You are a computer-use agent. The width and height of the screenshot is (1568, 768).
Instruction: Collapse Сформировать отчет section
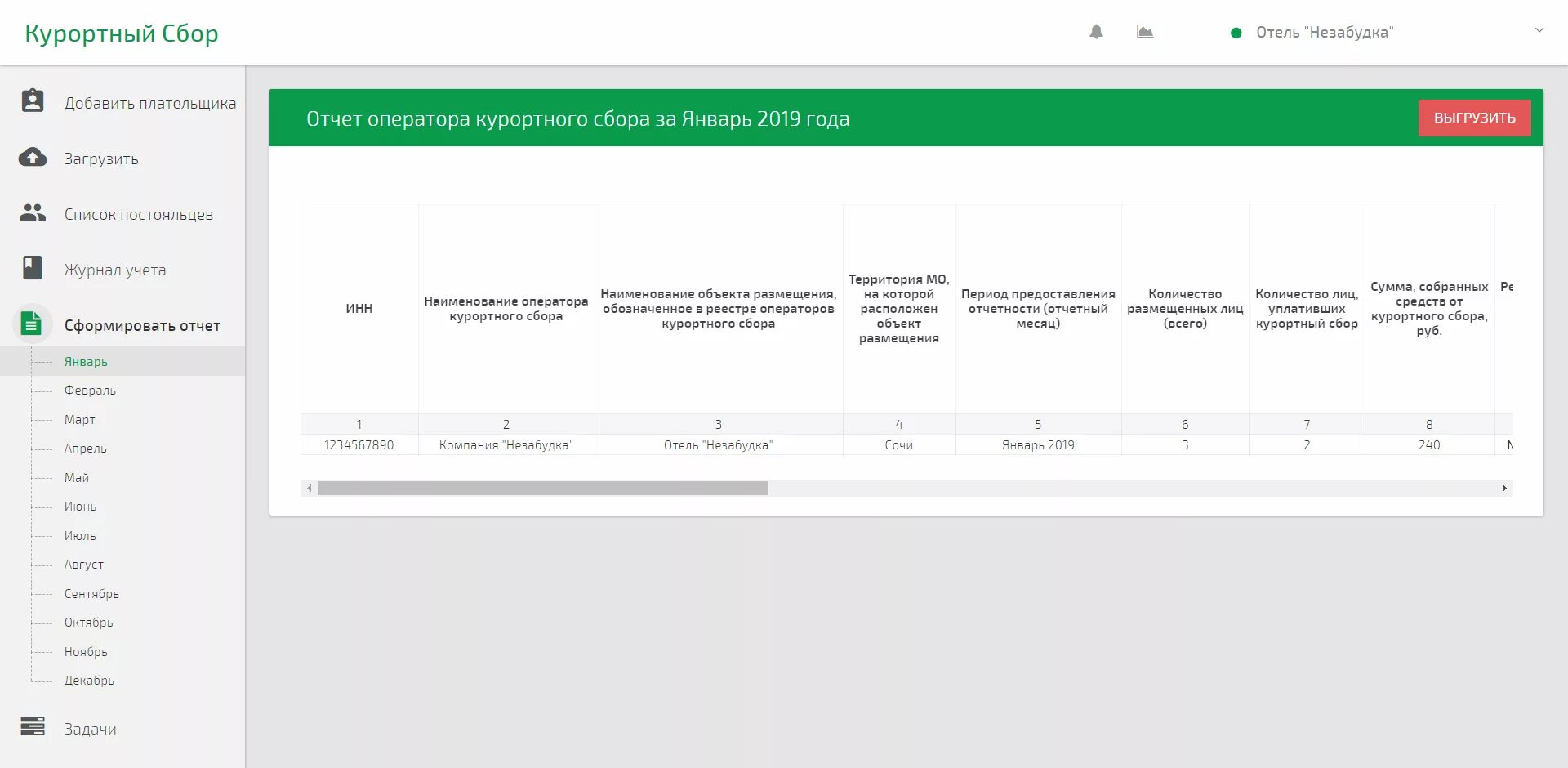pyautogui.click(x=142, y=325)
